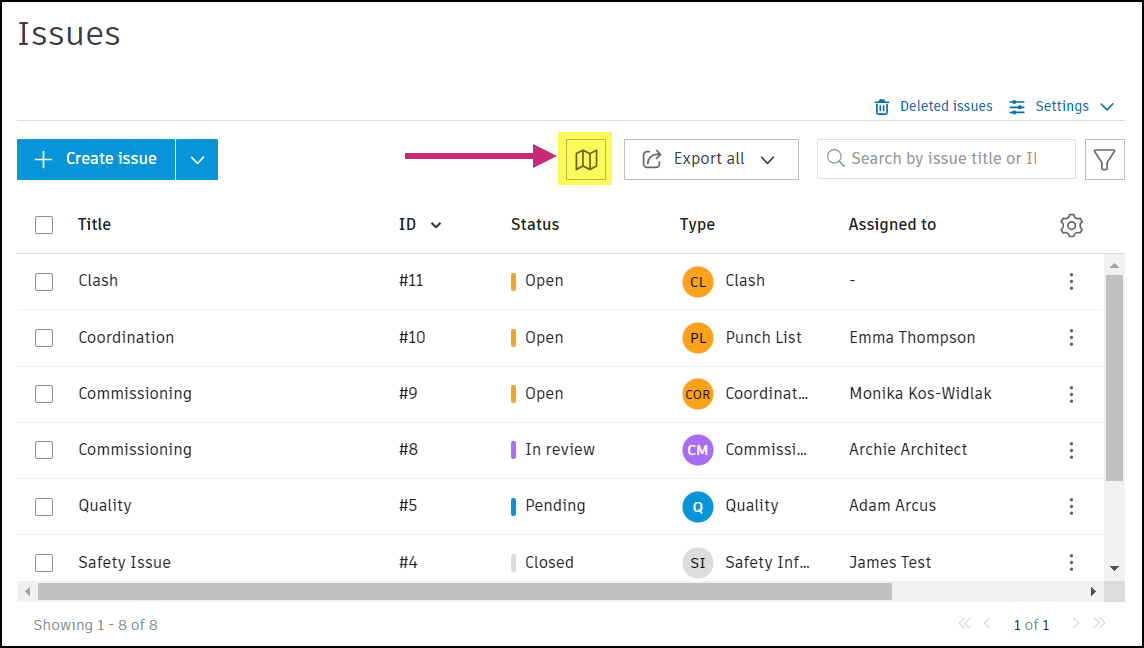Screen dimensions: 1144x648
Task: Click the Create issue button
Action: 96,159
